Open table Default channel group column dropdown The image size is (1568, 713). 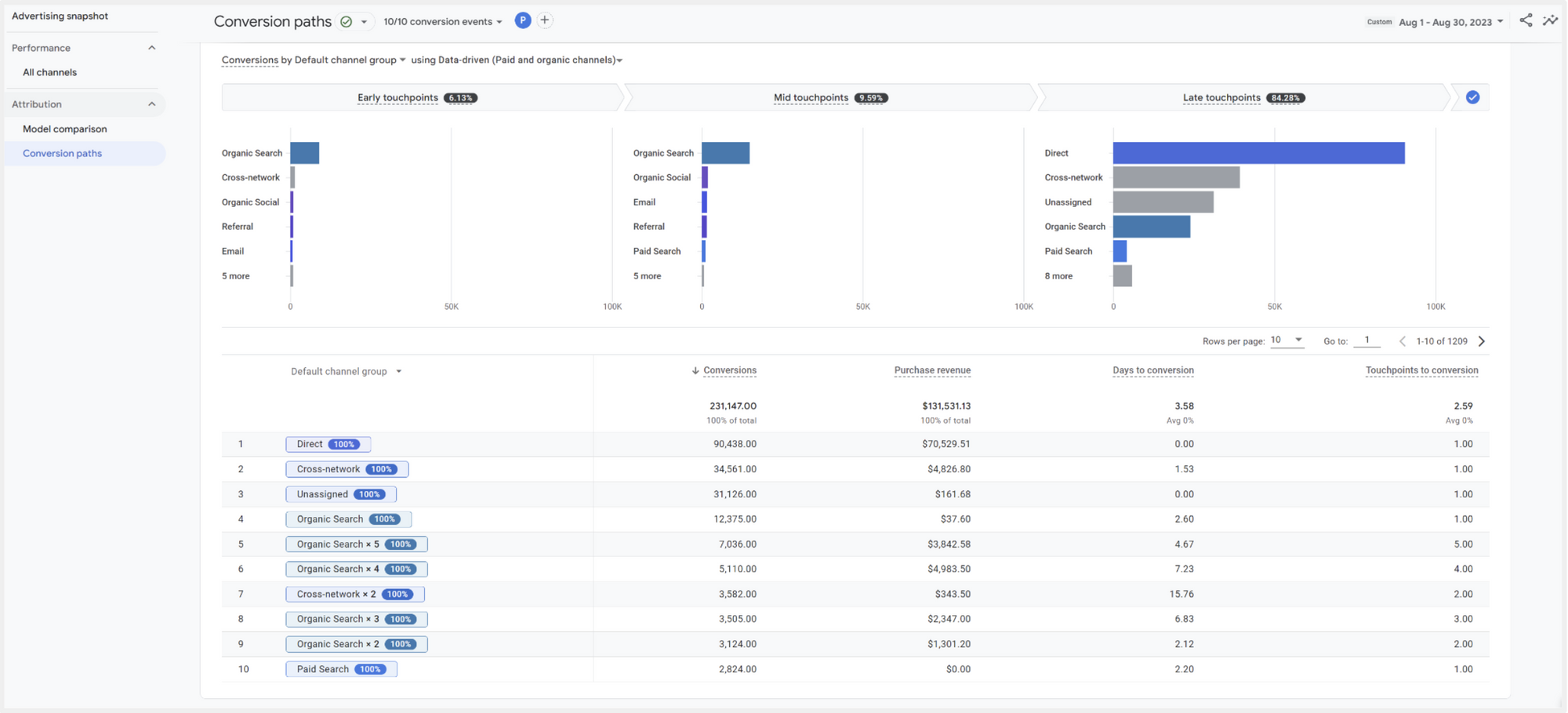coord(347,371)
